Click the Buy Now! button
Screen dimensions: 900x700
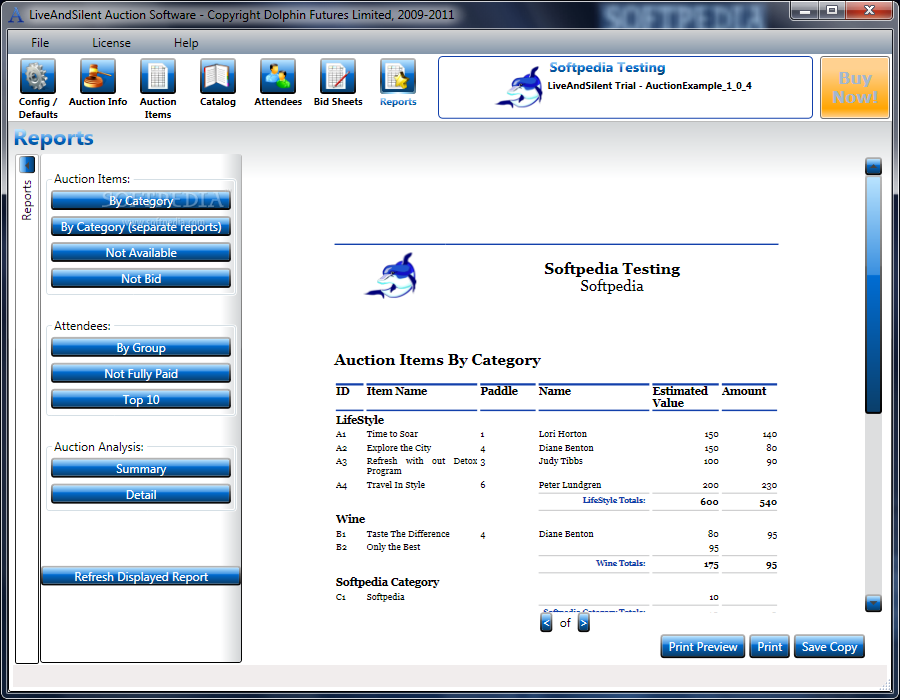pyautogui.click(x=855, y=87)
